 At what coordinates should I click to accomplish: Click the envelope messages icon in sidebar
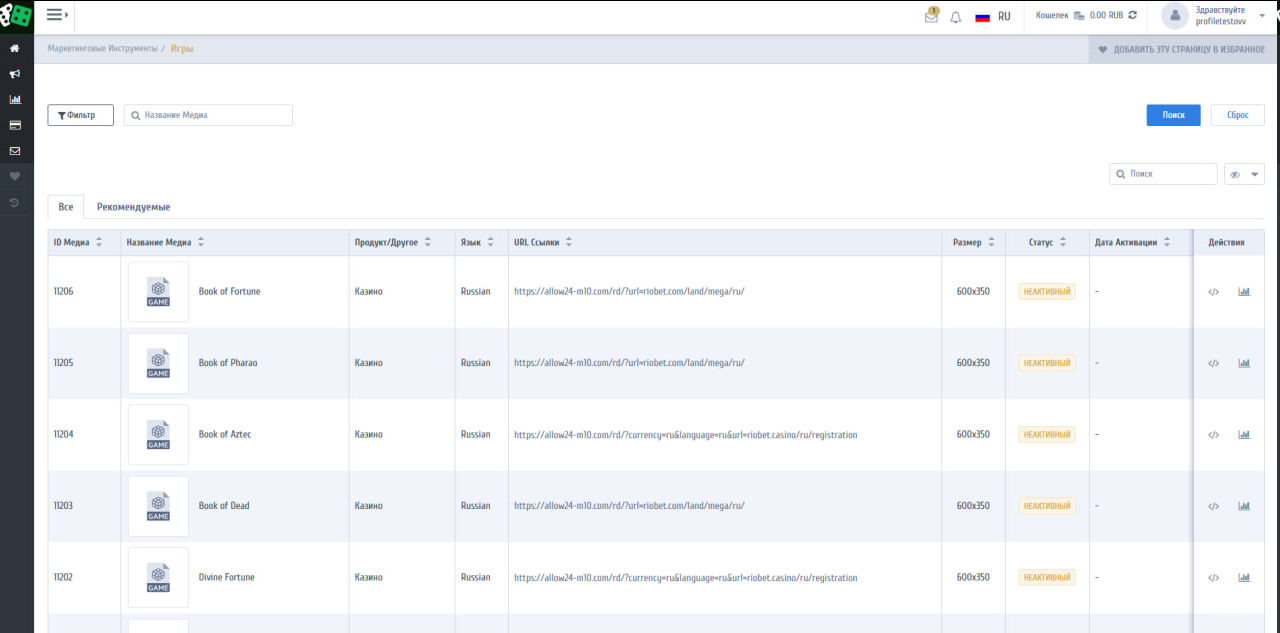(15, 151)
